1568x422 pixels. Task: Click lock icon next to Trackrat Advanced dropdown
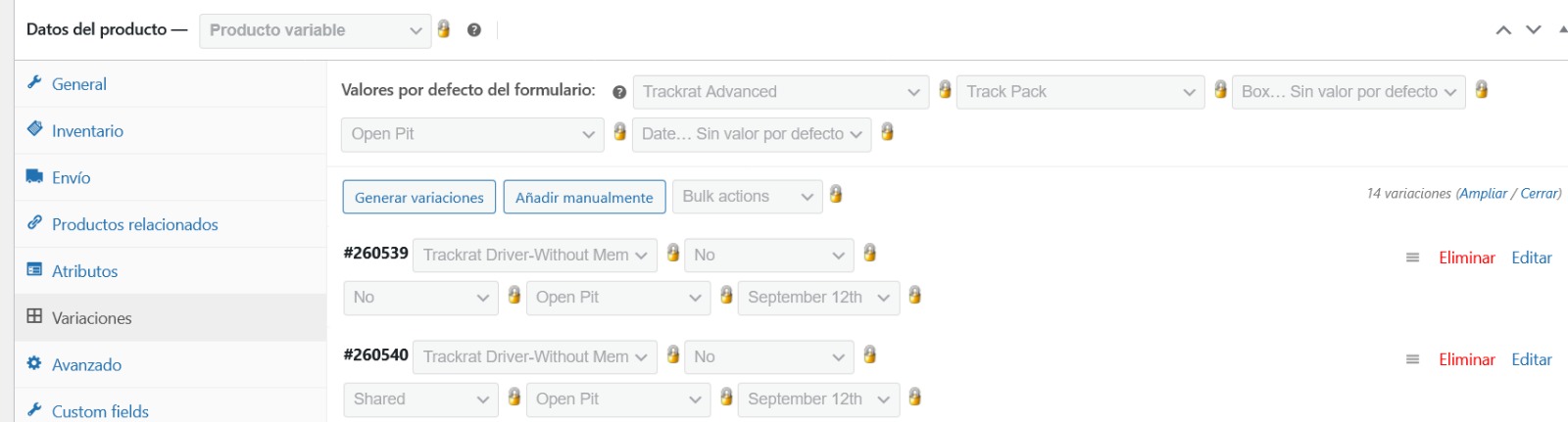[945, 90]
